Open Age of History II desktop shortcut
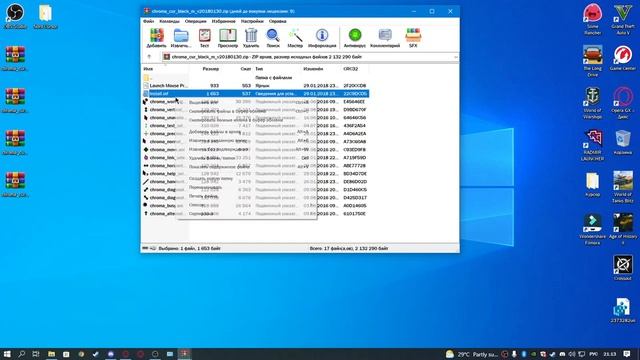 coord(623,229)
